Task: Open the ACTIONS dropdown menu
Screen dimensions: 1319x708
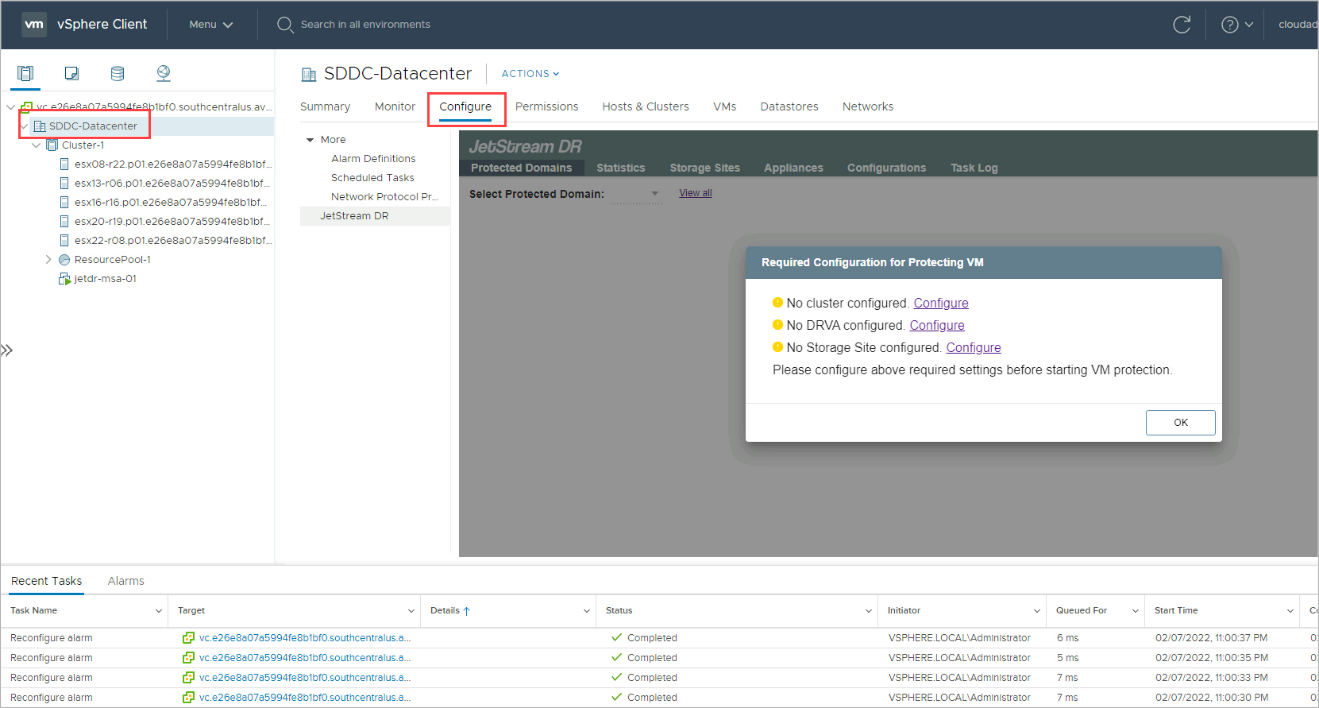Action: point(530,74)
